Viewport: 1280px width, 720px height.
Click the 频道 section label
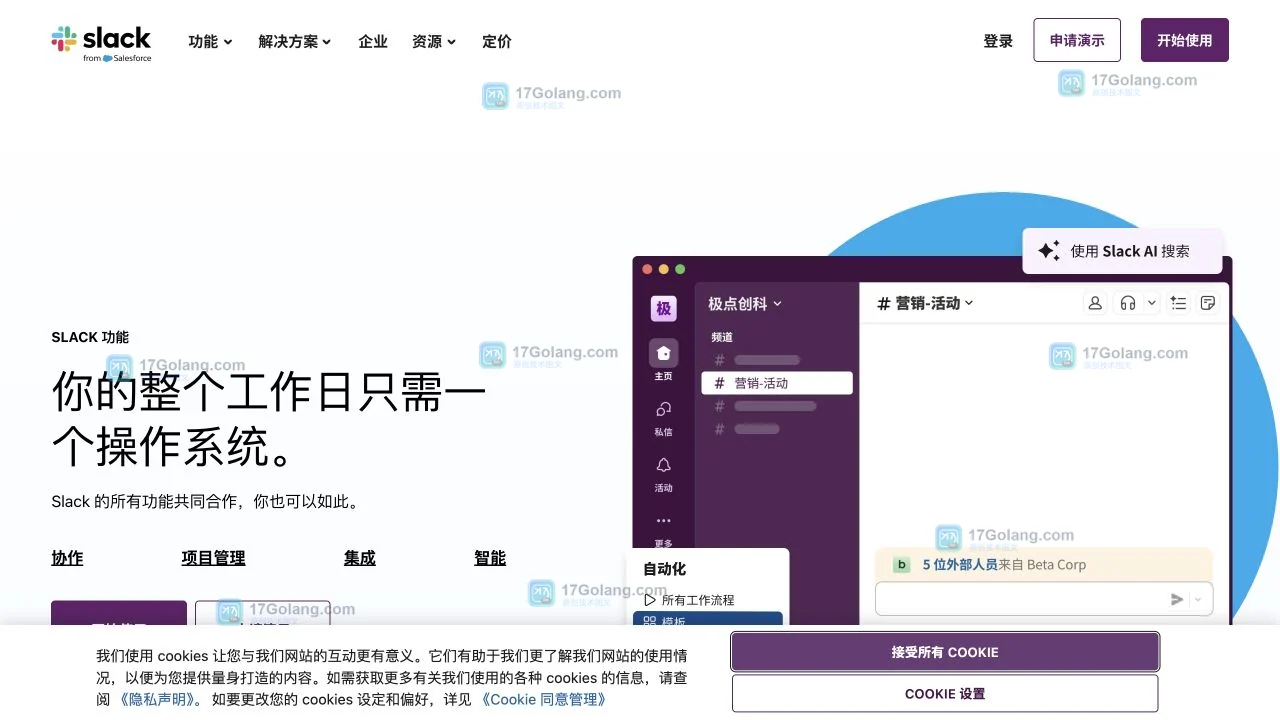coord(722,337)
